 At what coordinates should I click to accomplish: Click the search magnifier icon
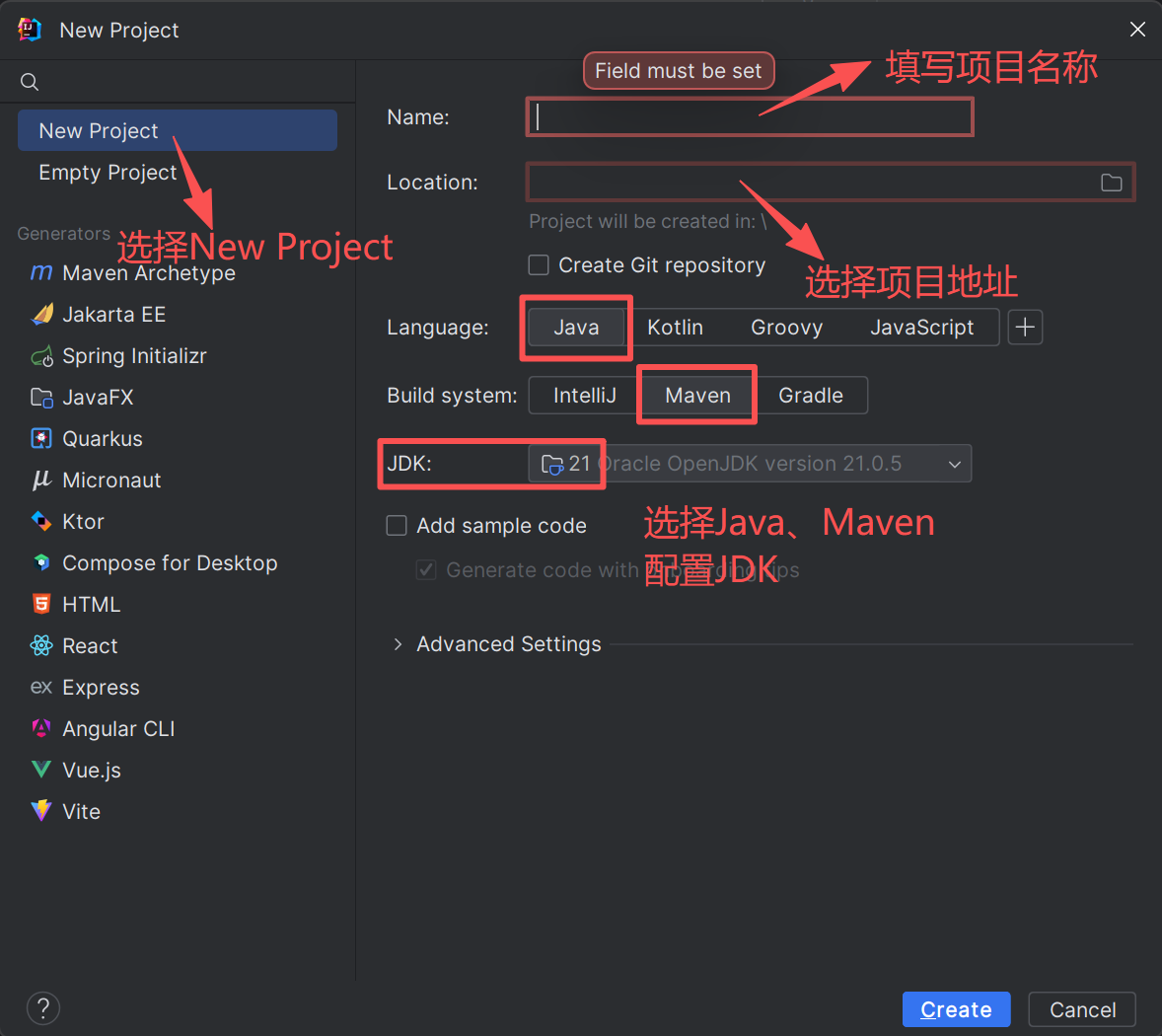(29, 82)
